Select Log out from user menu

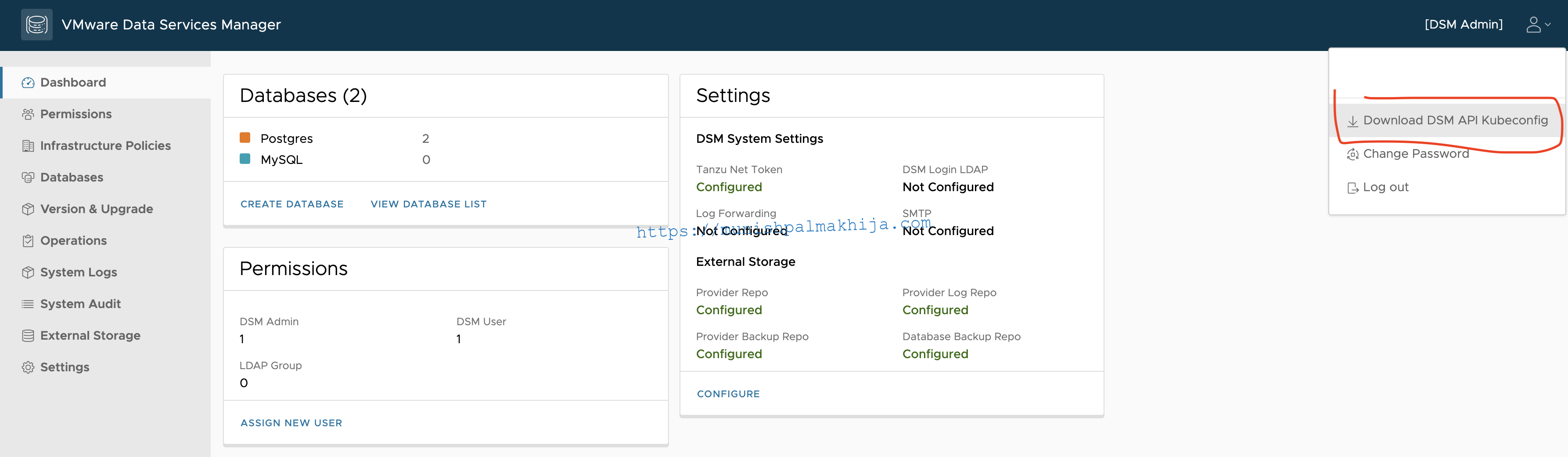1447,188
